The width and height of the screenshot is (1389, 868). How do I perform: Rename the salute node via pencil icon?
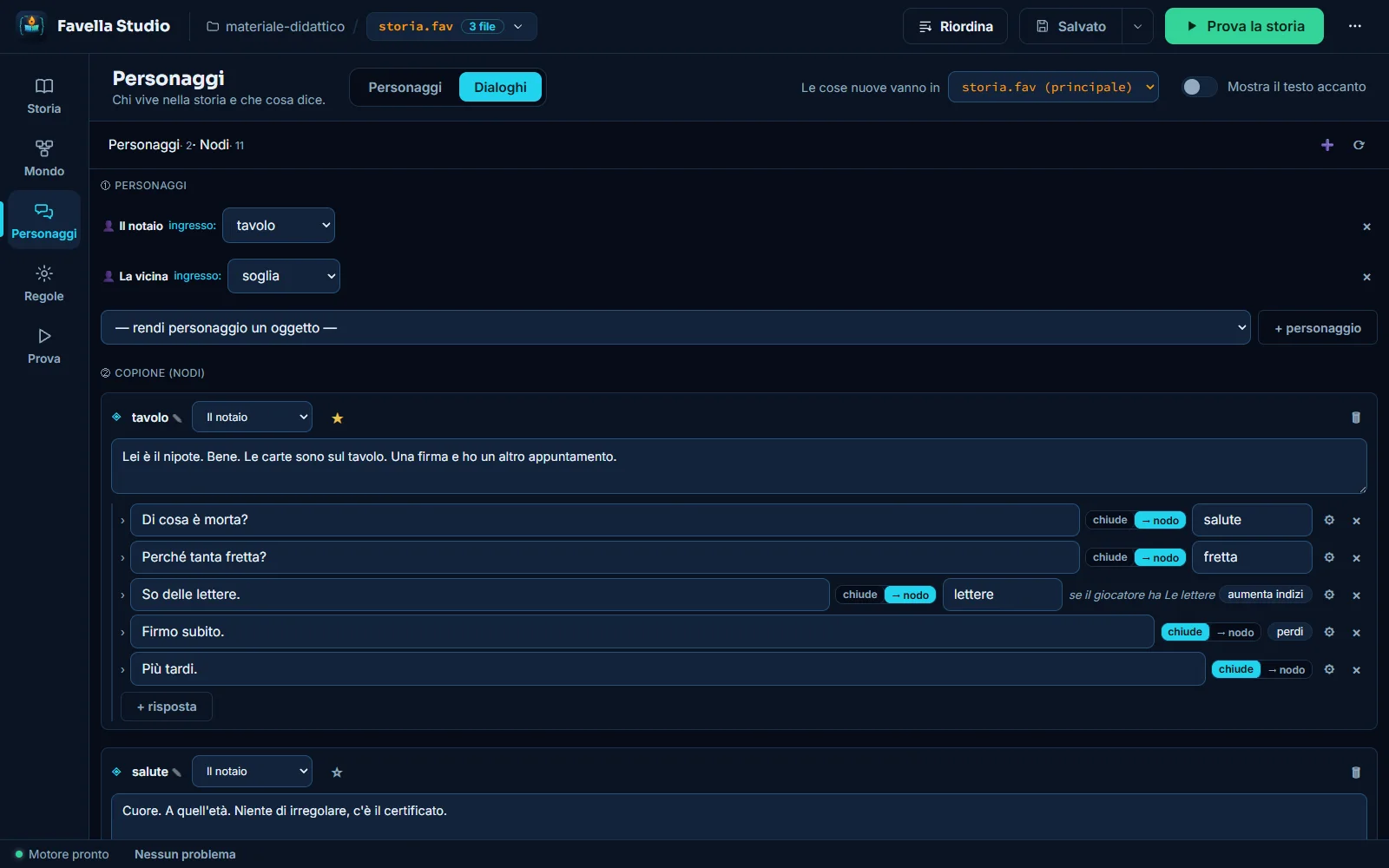(x=177, y=773)
